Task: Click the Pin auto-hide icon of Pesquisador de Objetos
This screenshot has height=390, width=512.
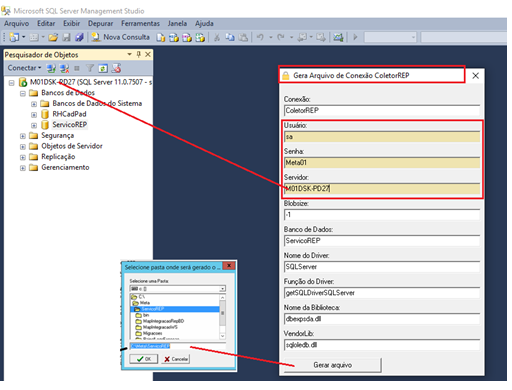Action: pos(139,54)
